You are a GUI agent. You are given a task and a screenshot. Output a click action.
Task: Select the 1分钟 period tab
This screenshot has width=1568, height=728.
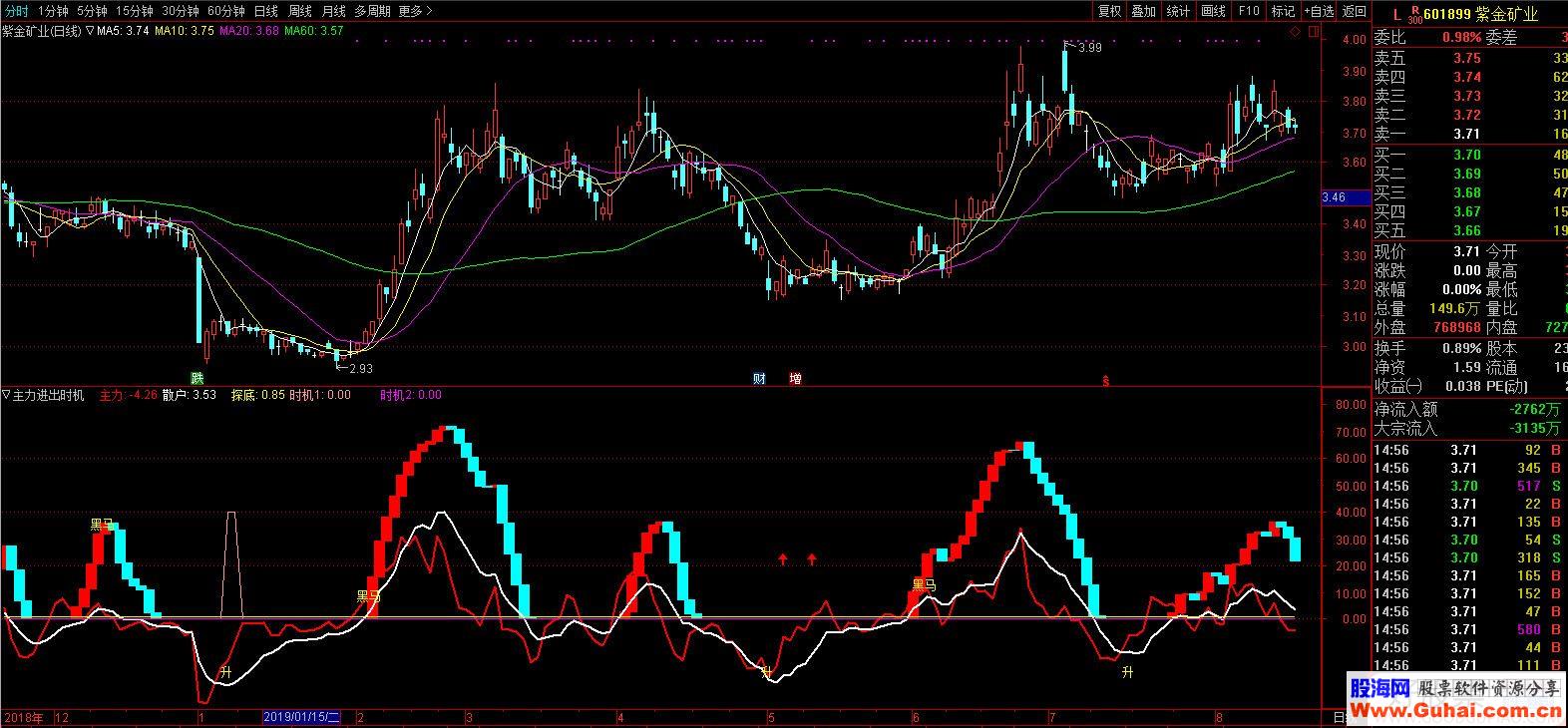click(51, 11)
